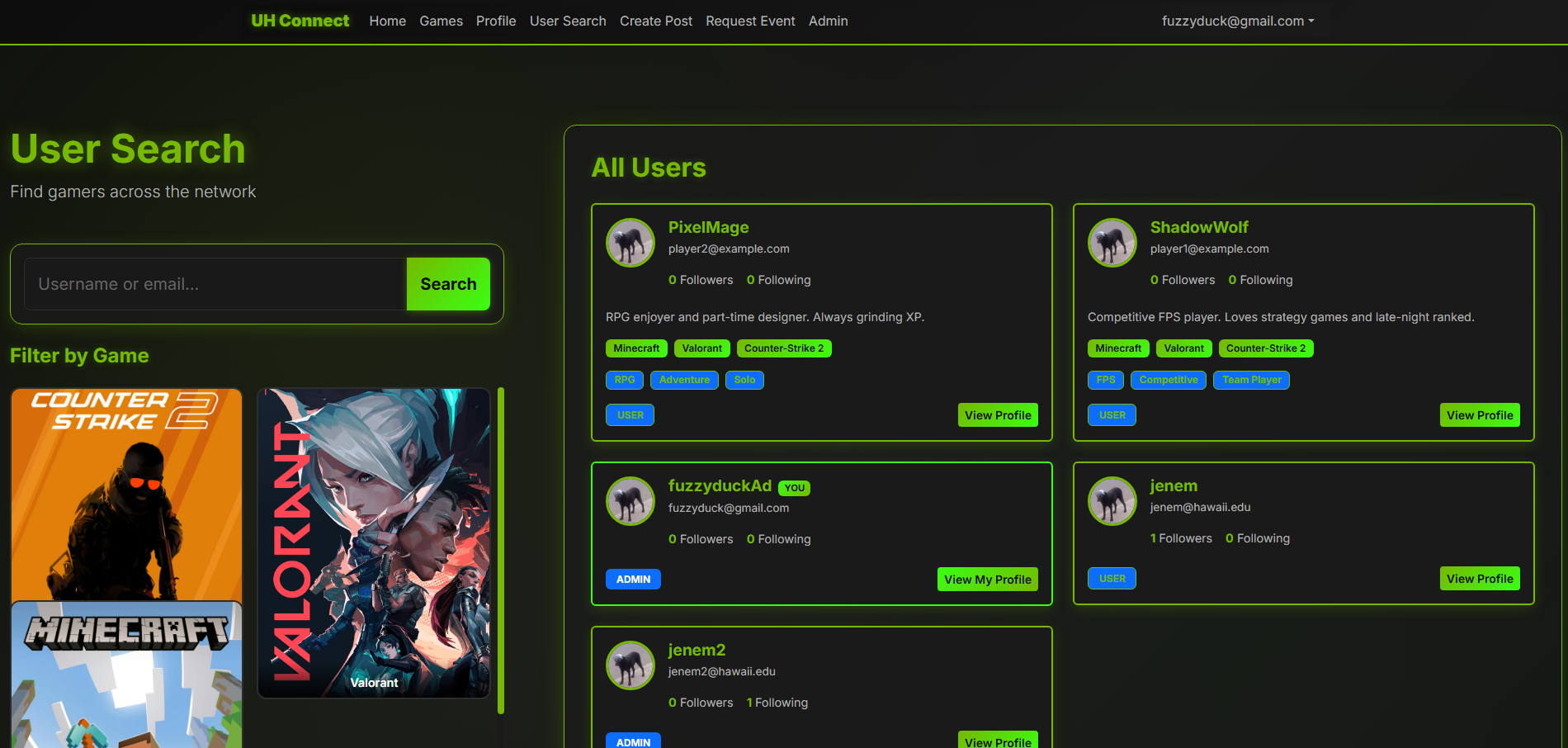
Task: Open the Admin navigation link
Action: pos(828,21)
